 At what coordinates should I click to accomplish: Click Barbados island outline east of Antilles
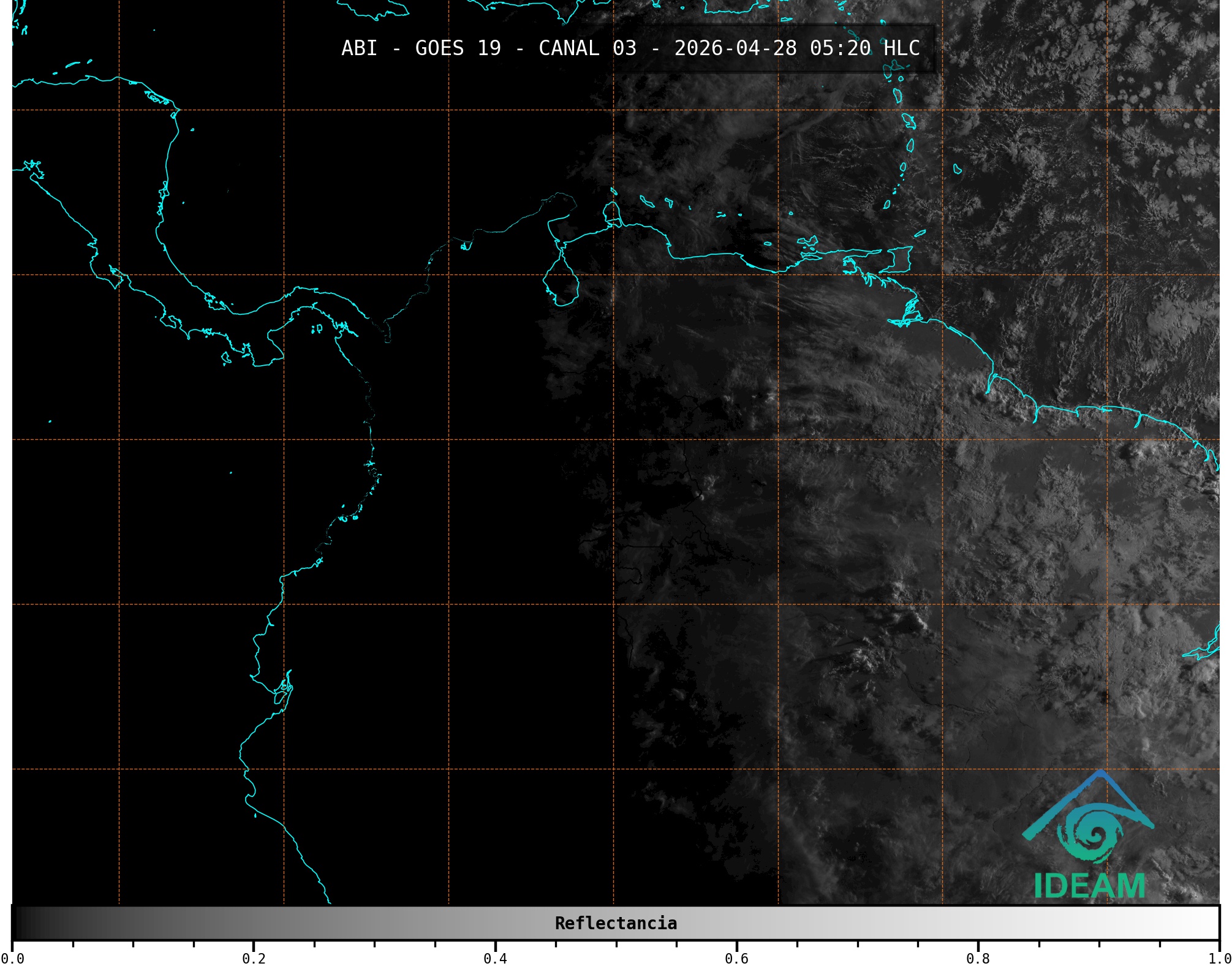coord(957,169)
